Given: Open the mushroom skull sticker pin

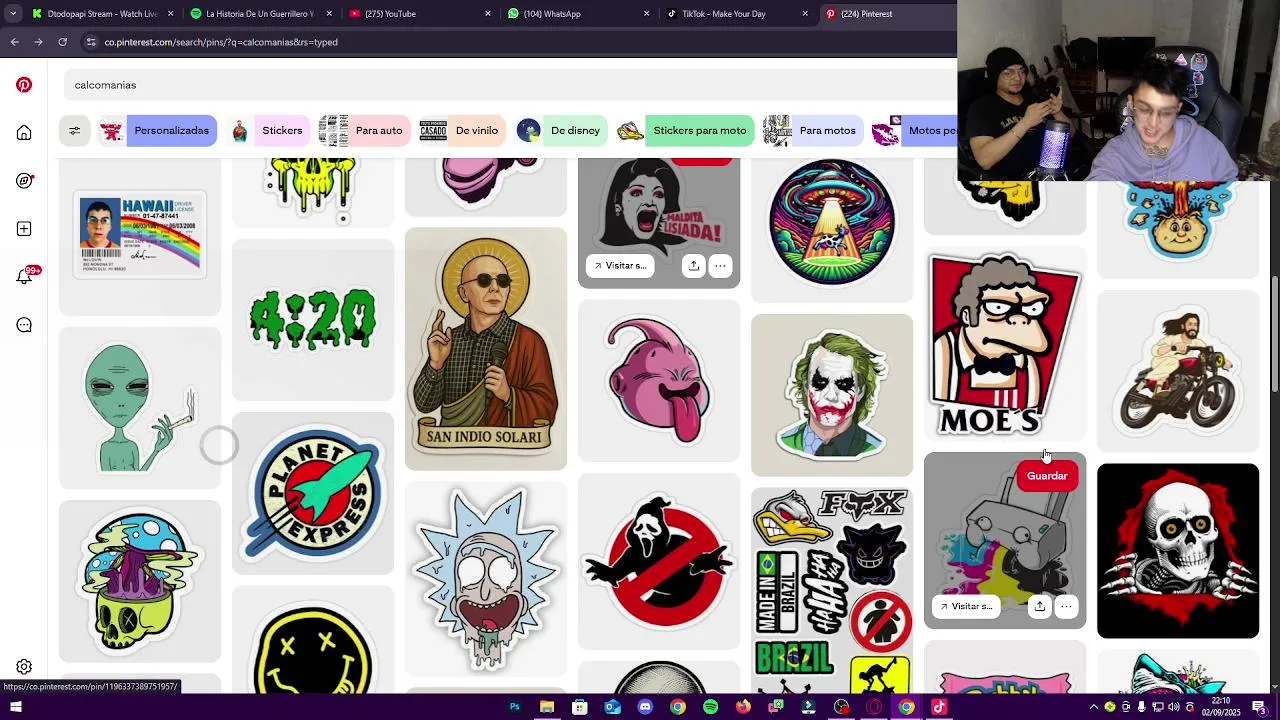Looking at the screenshot, I should pyautogui.click(x=140, y=581).
